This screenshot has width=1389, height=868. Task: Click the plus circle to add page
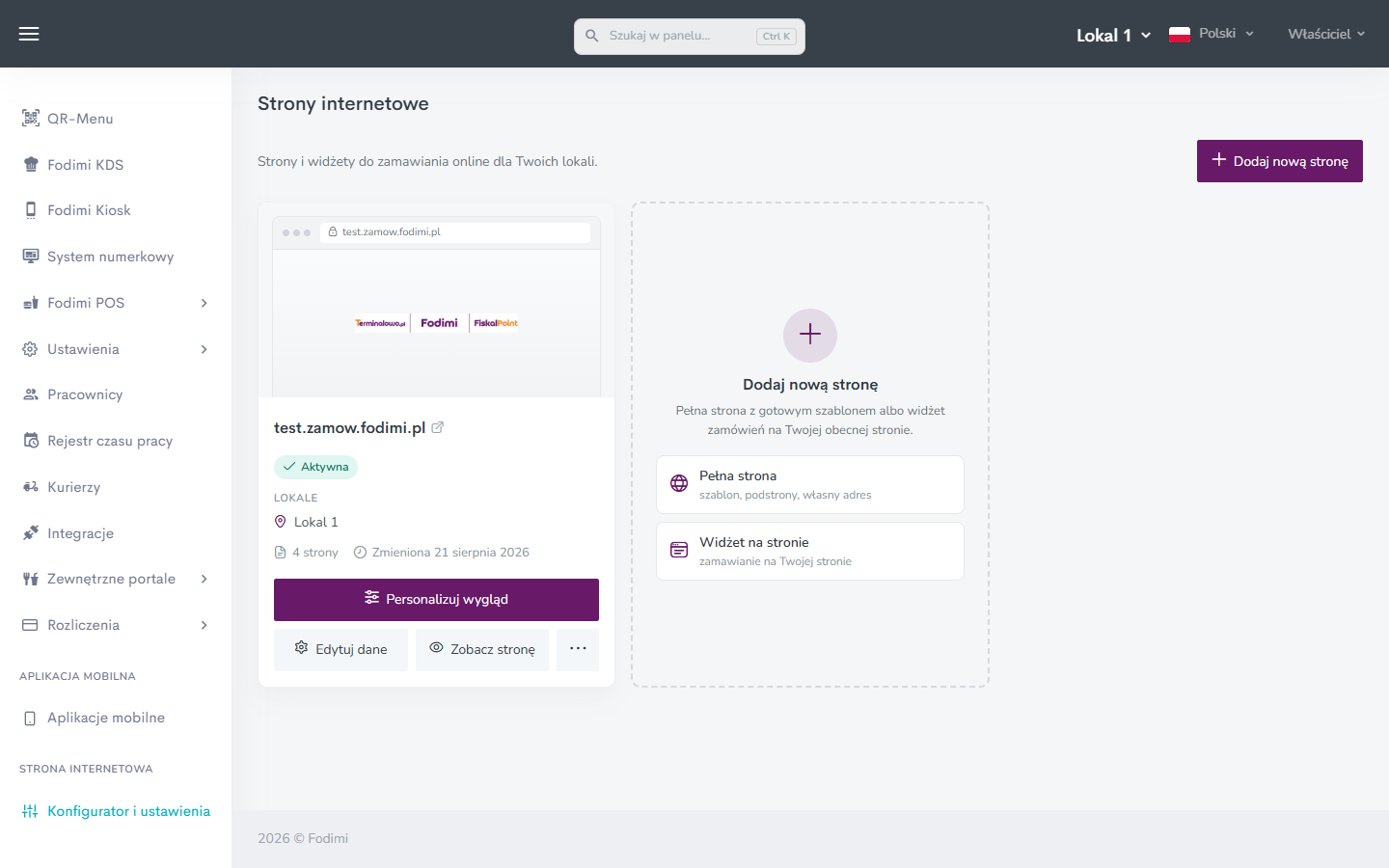coord(810,335)
